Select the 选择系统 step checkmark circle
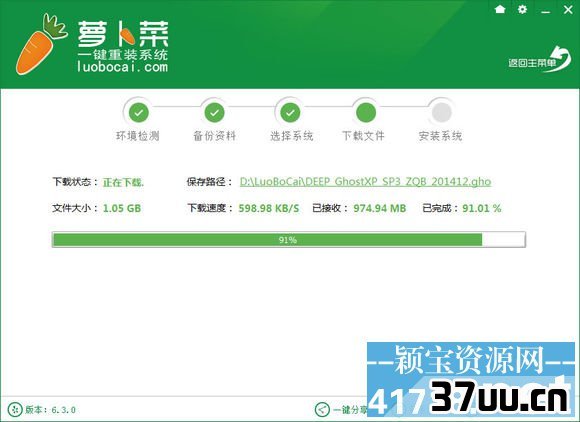The width and height of the screenshot is (580, 422). point(290,112)
